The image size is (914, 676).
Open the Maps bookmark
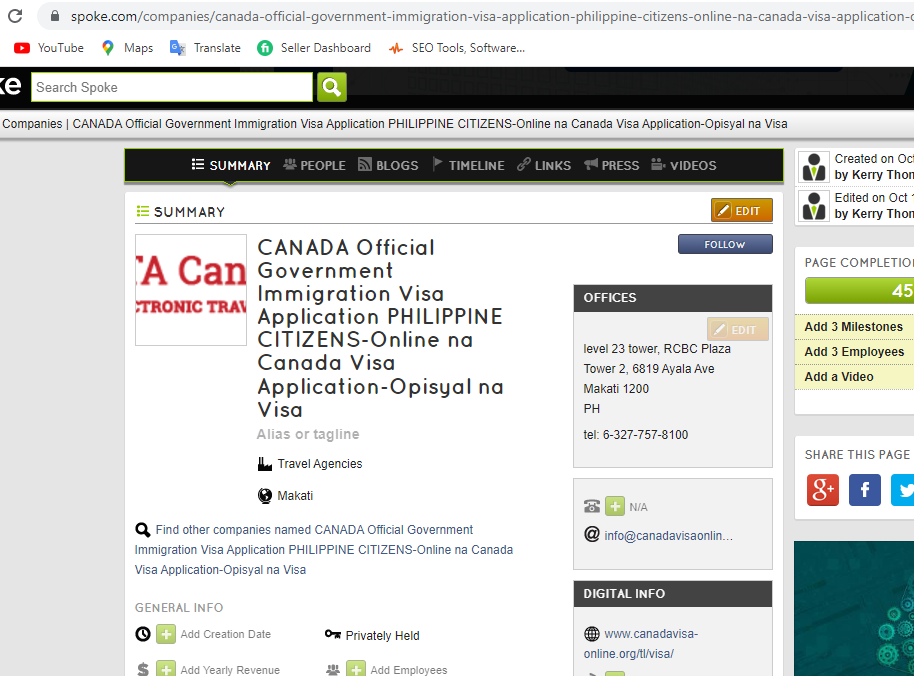point(127,48)
